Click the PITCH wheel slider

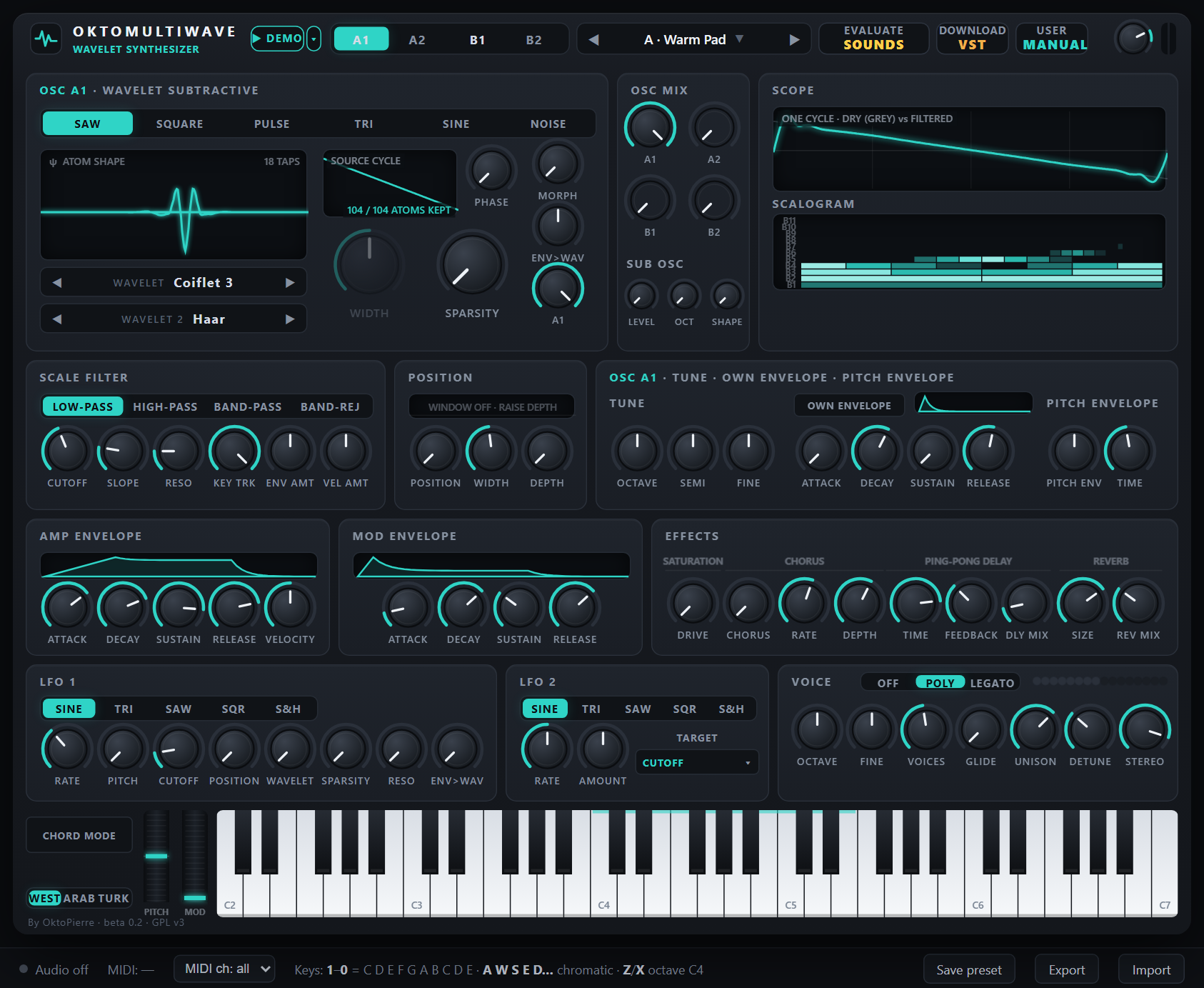(156, 857)
